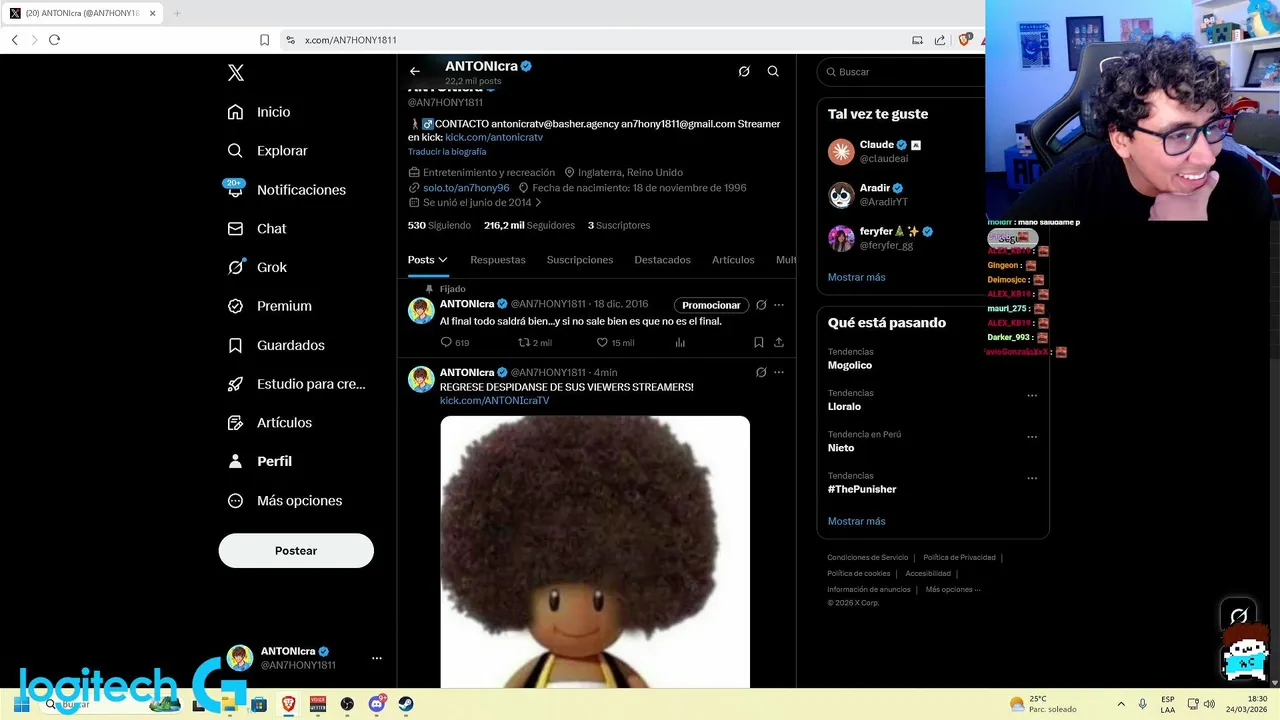Switch to the Suscripciones tab

(x=580, y=260)
